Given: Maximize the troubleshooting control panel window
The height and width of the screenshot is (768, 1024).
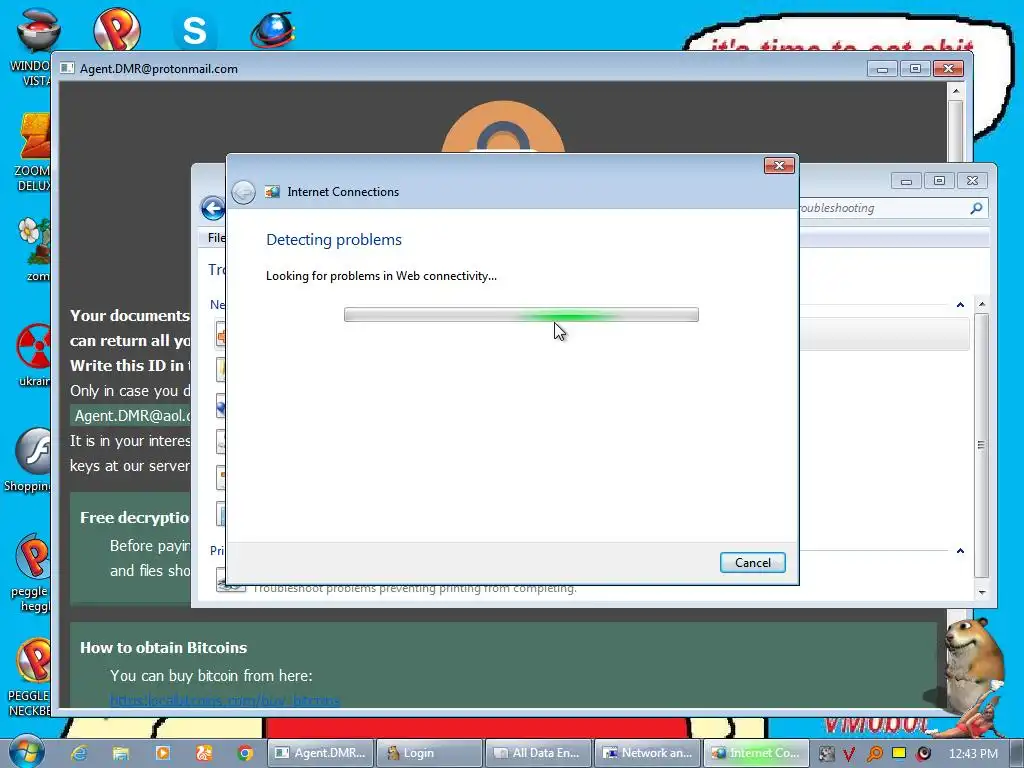Looking at the screenshot, I should pos(939,181).
